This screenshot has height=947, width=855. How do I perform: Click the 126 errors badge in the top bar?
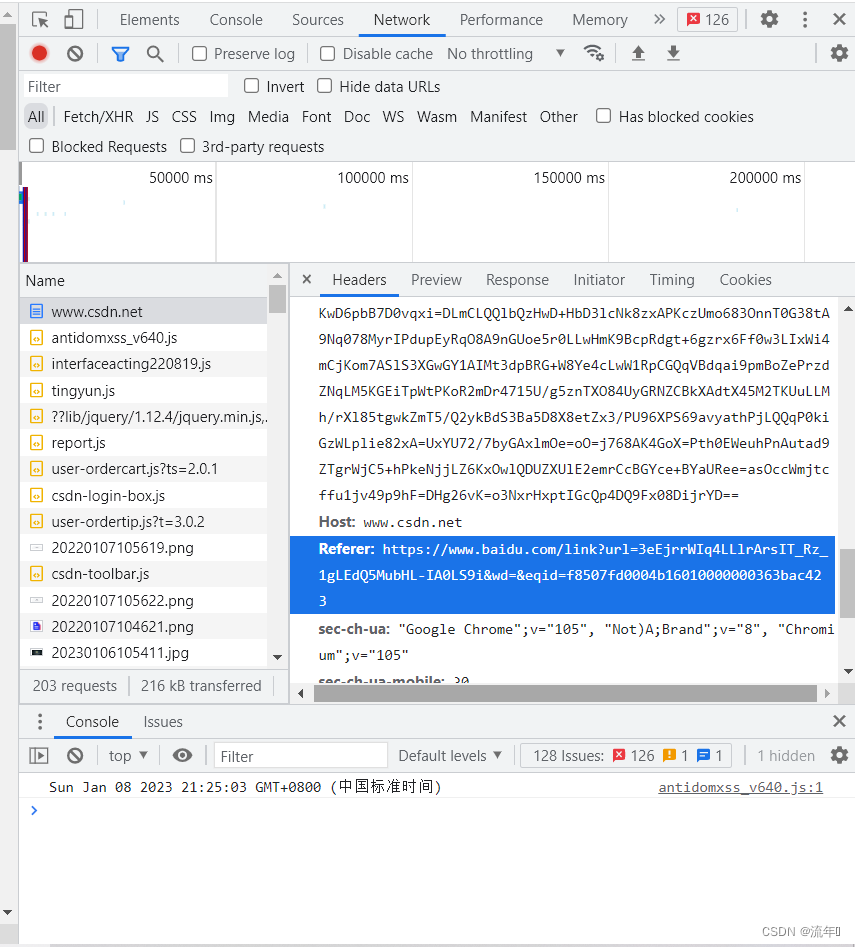[708, 19]
